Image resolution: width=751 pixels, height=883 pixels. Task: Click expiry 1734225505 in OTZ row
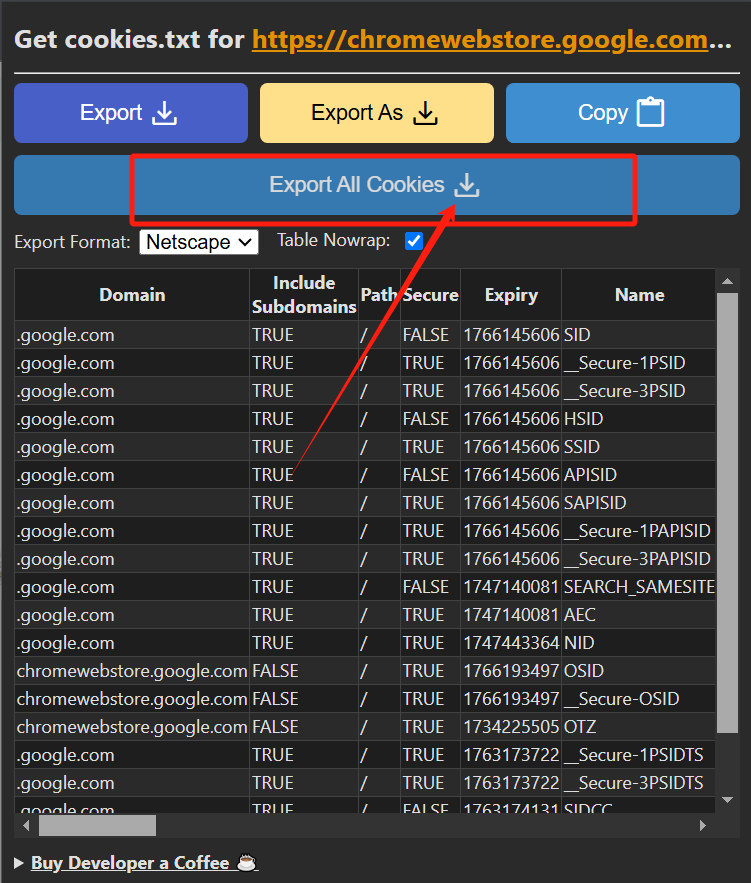[x=511, y=727]
